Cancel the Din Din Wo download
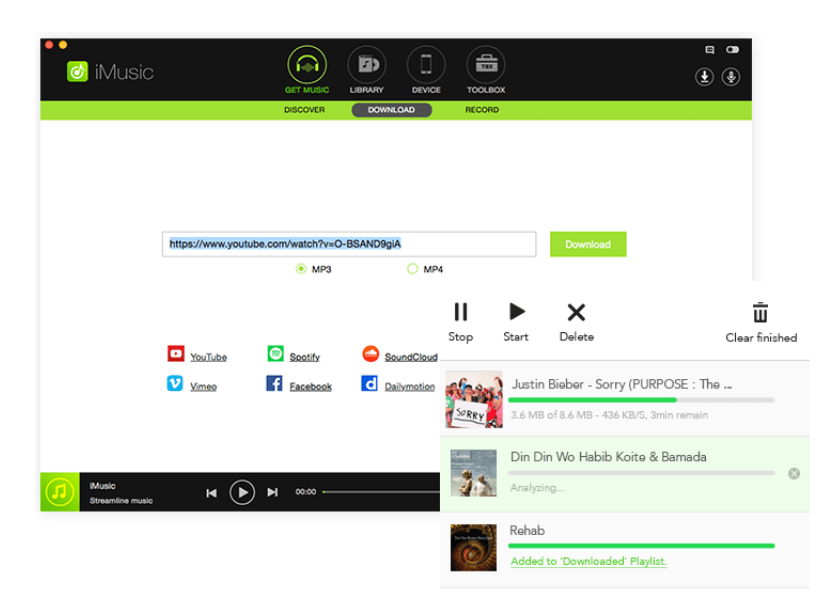840x612 pixels. 794,473
